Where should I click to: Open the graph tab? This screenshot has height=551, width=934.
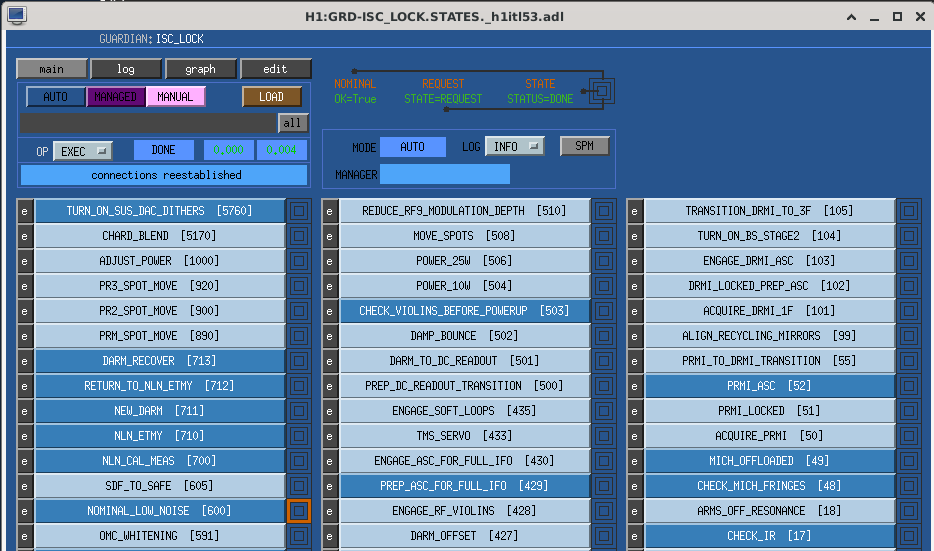(200, 69)
